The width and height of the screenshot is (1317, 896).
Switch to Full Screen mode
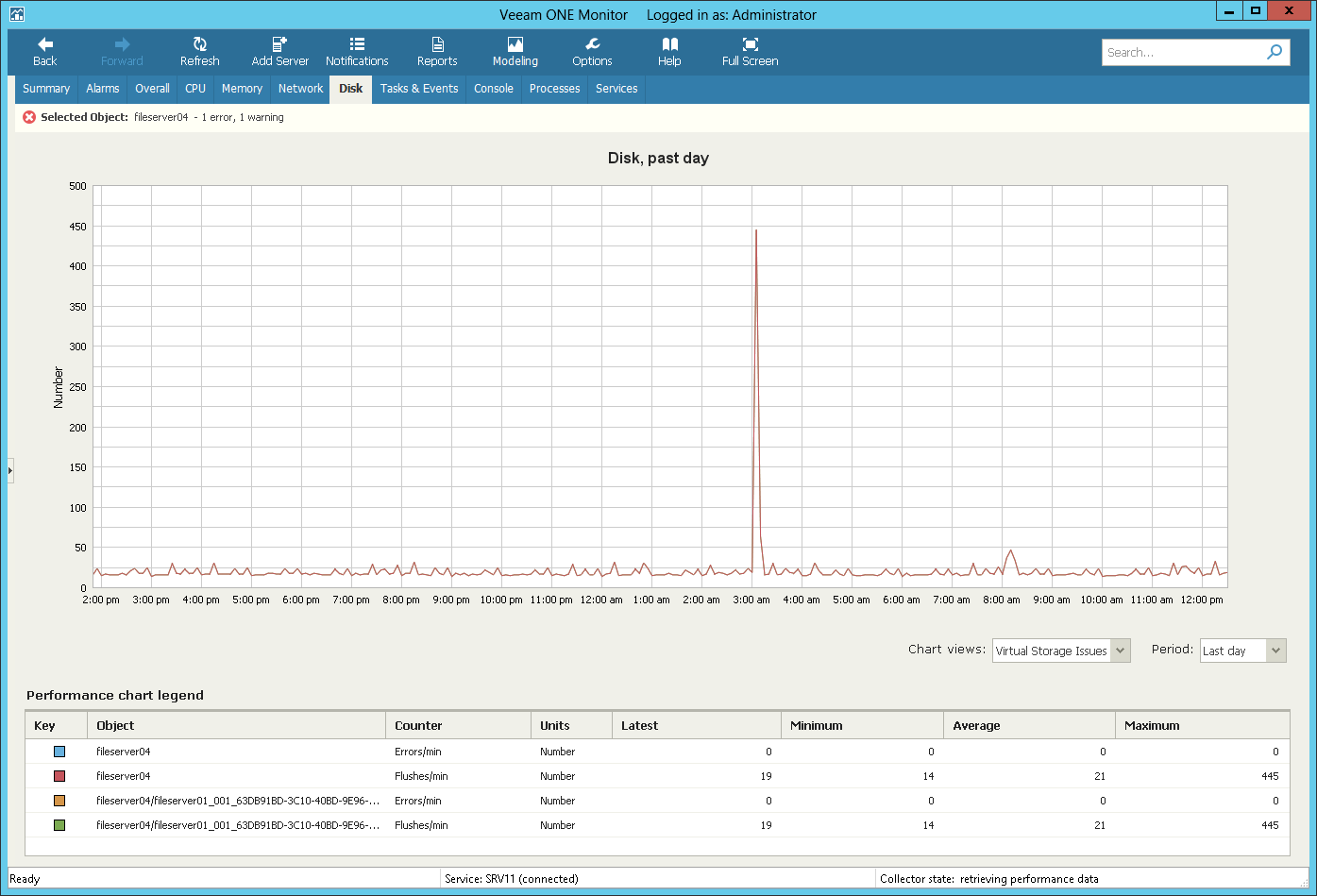coord(750,52)
